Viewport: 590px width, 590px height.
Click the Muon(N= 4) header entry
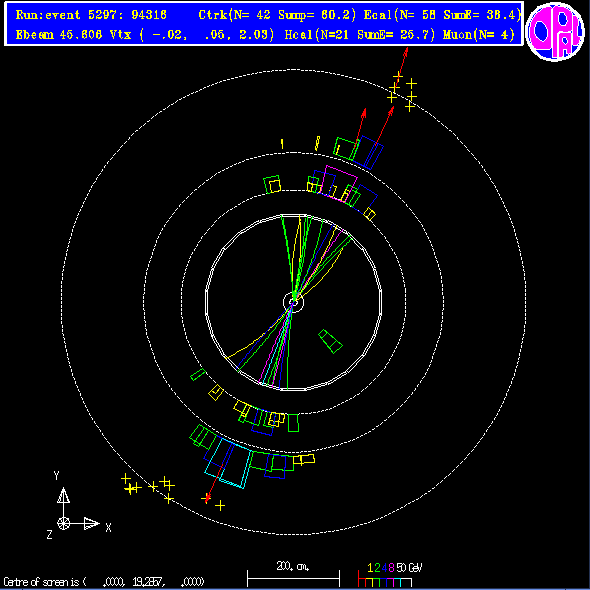479,35
